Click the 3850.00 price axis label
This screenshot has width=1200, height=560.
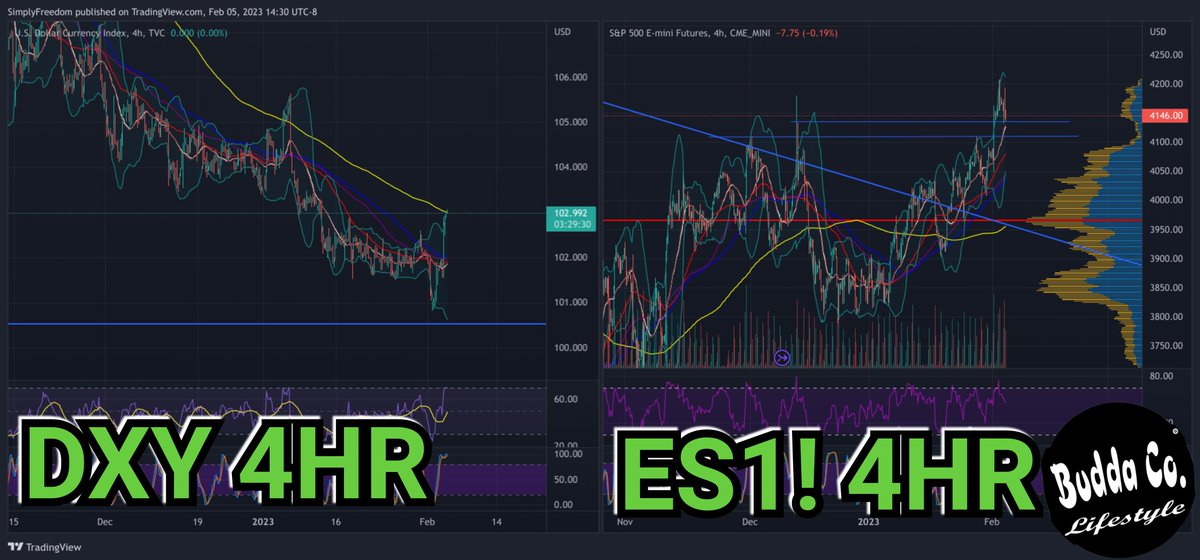[x=1165, y=288]
